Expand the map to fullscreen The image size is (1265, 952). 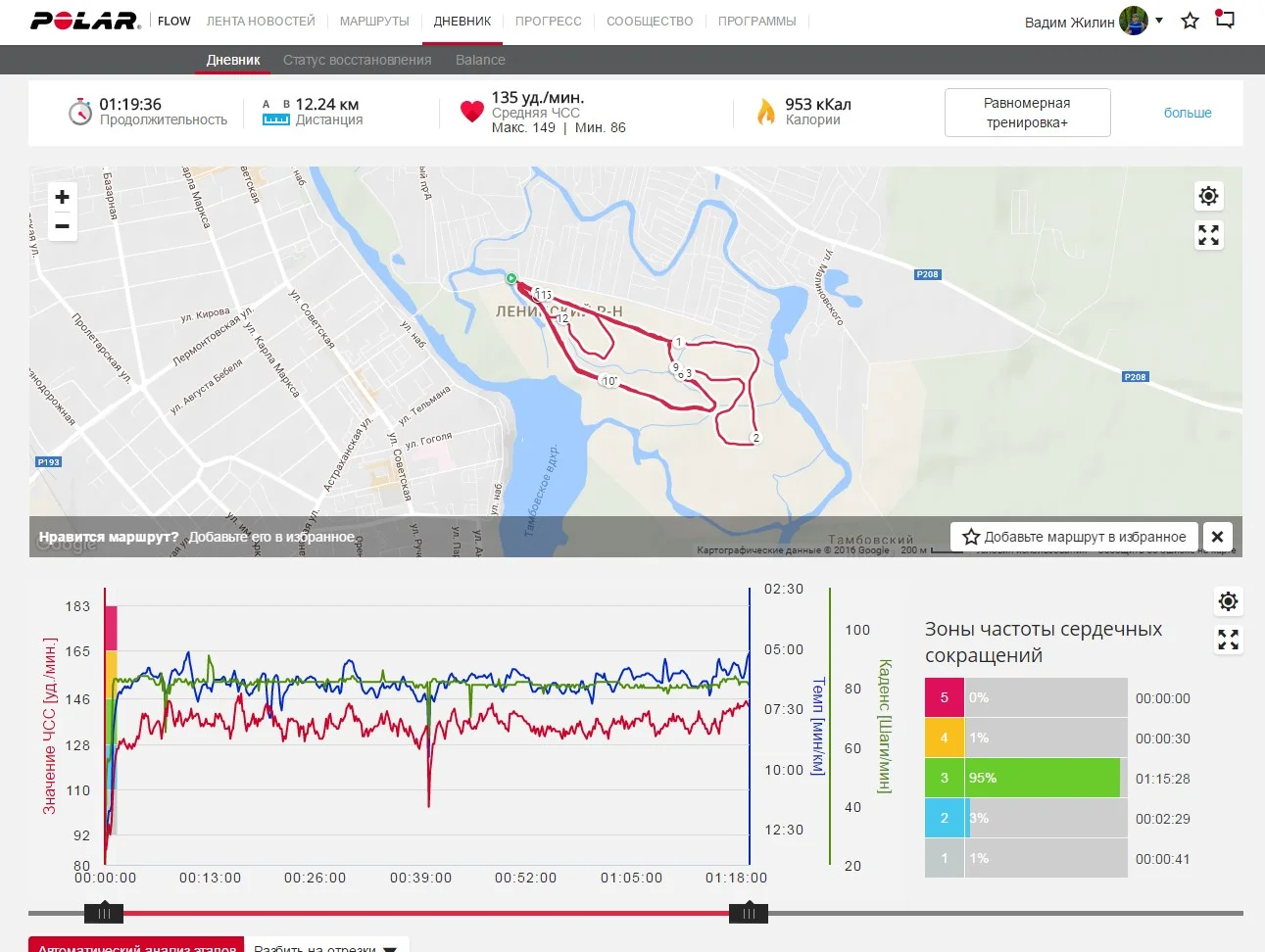click(1208, 235)
